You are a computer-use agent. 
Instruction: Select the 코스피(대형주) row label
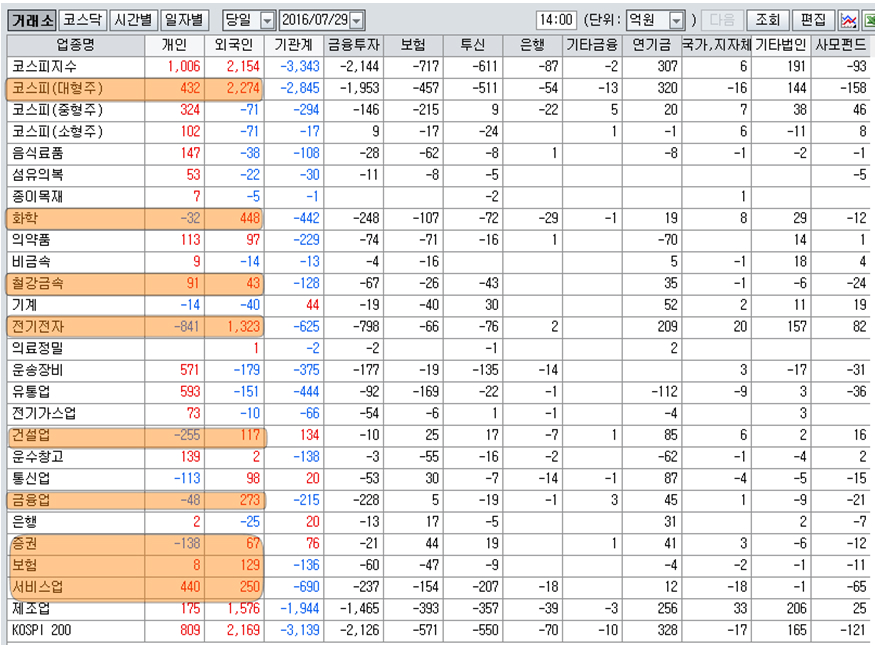(x=56, y=88)
